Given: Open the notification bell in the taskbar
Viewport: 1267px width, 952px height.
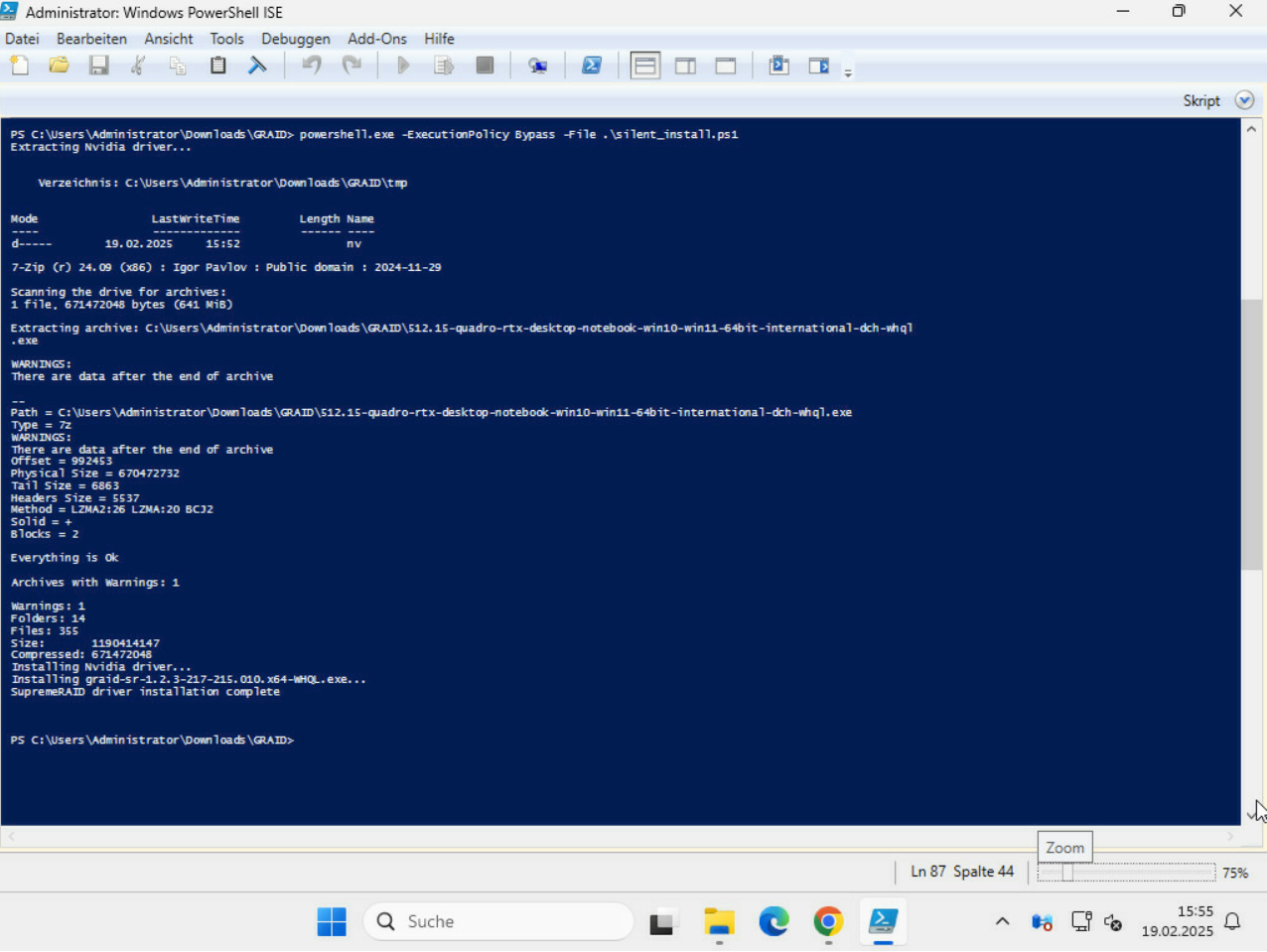Looking at the screenshot, I should (1232, 922).
